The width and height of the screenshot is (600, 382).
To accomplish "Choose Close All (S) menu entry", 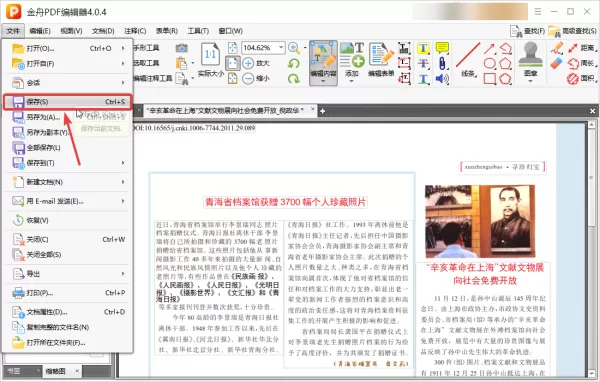I will tap(68, 255).
